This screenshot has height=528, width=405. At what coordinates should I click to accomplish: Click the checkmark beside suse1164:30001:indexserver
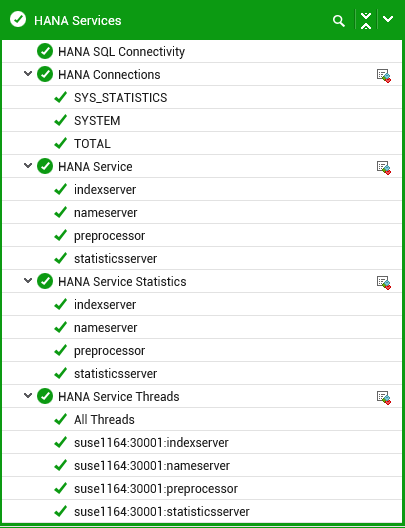point(61,442)
